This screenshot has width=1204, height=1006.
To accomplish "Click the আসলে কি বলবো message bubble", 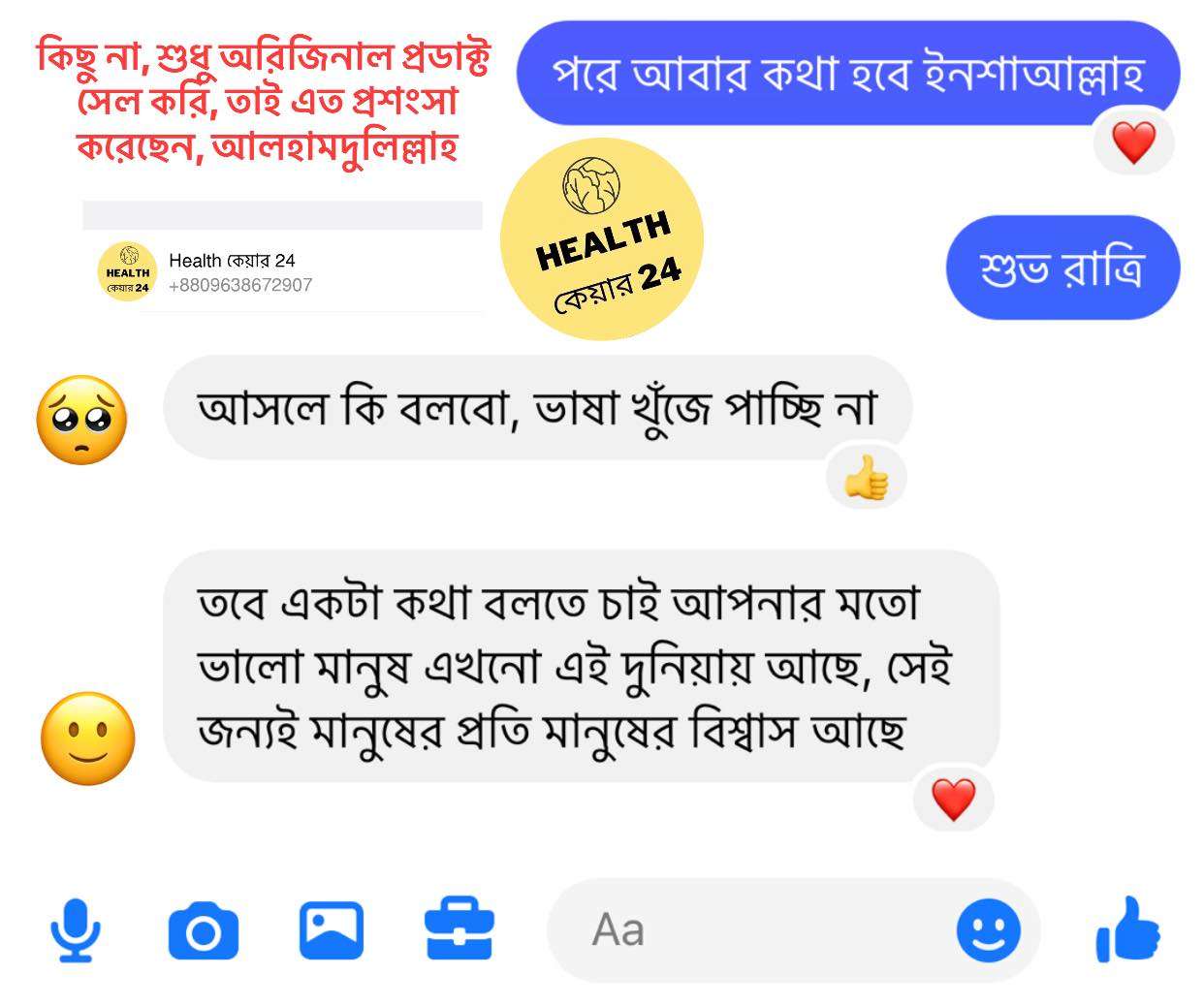I will (537, 407).
